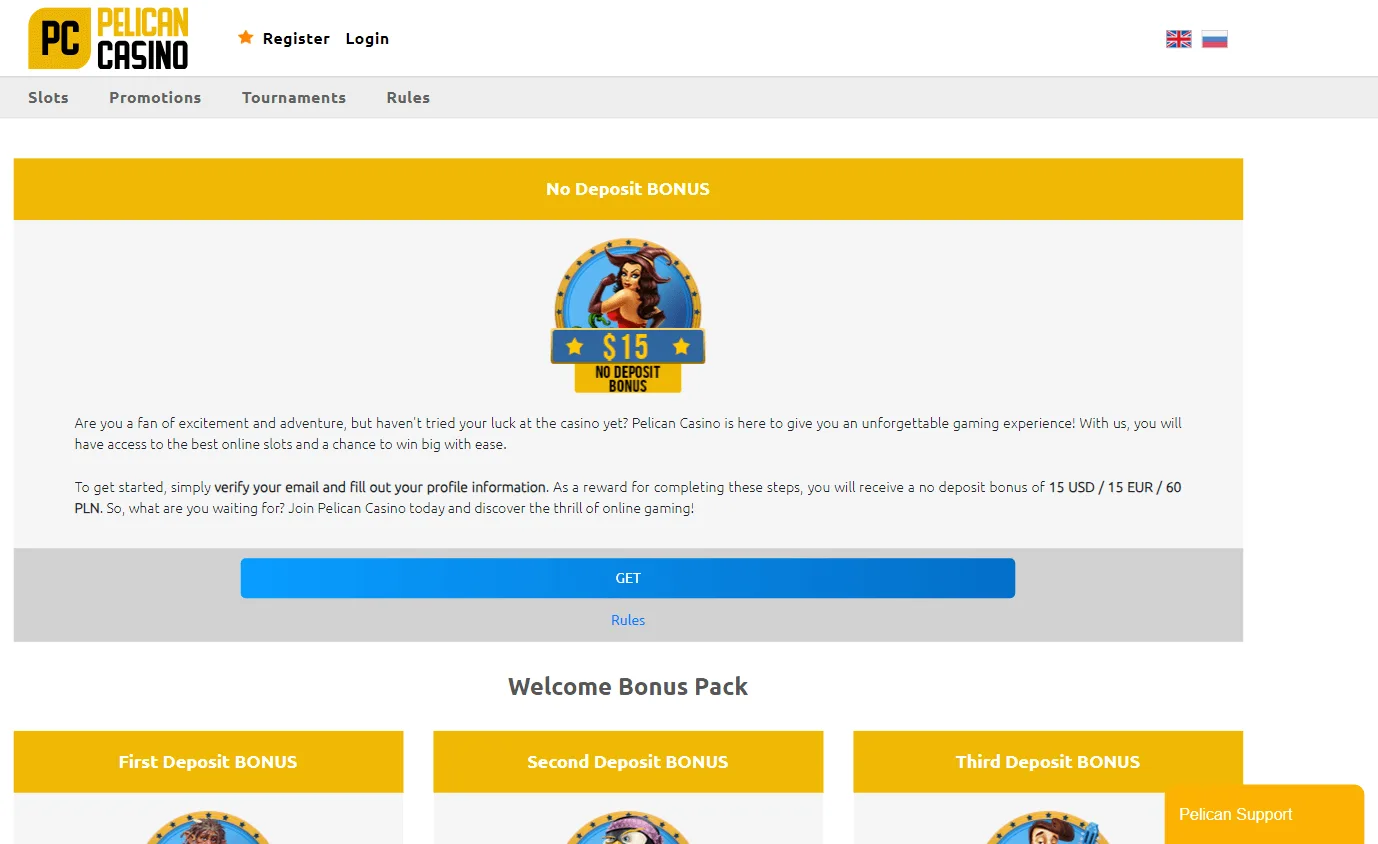1378x844 pixels.
Task: Open the Login link
Action: (x=367, y=38)
